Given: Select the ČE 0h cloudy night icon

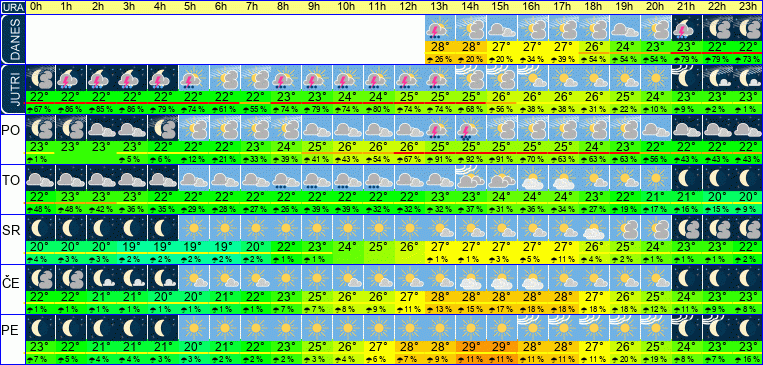Looking at the screenshot, I should [40, 278].
